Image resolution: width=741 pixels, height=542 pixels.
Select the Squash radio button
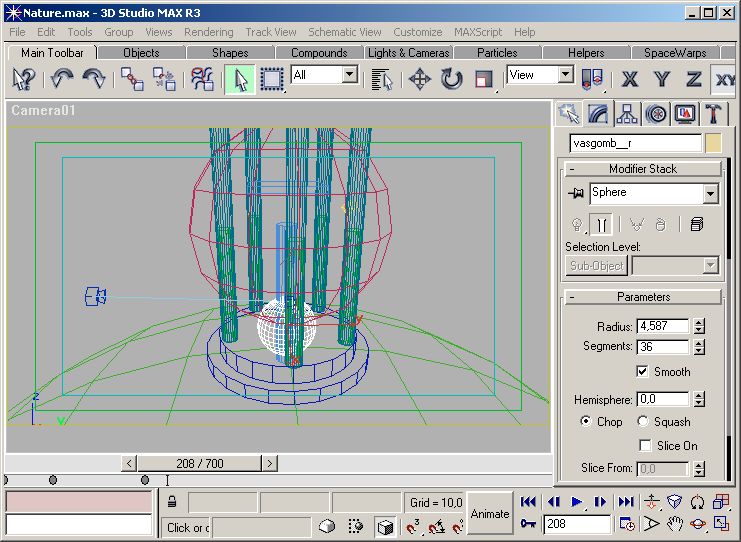642,422
